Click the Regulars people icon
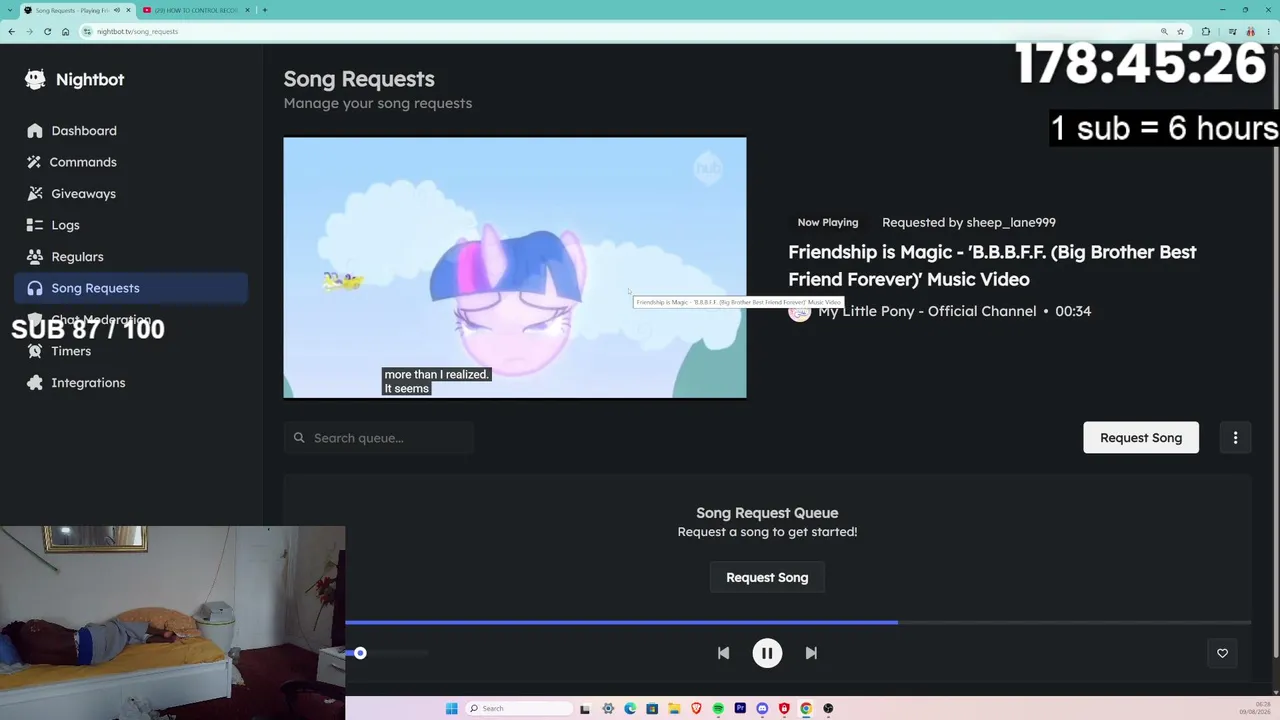This screenshot has width=1280, height=720. (x=35, y=257)
